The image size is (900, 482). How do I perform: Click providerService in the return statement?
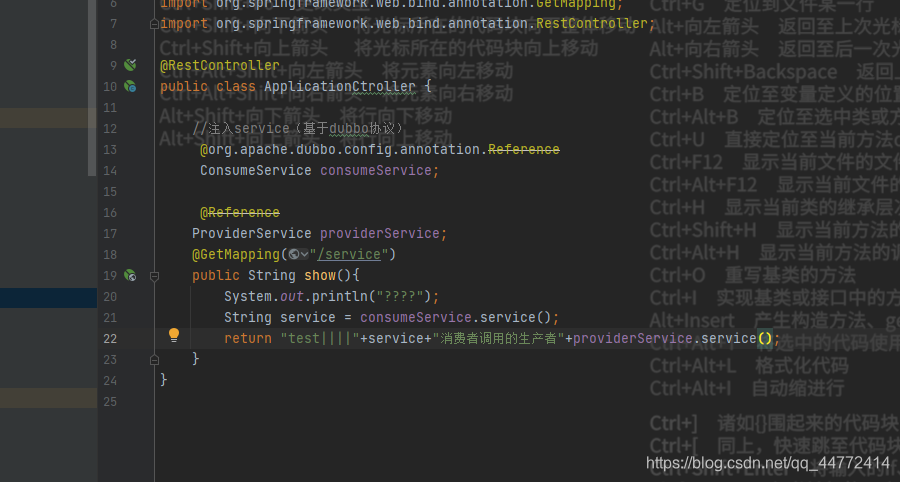(633, 339)
